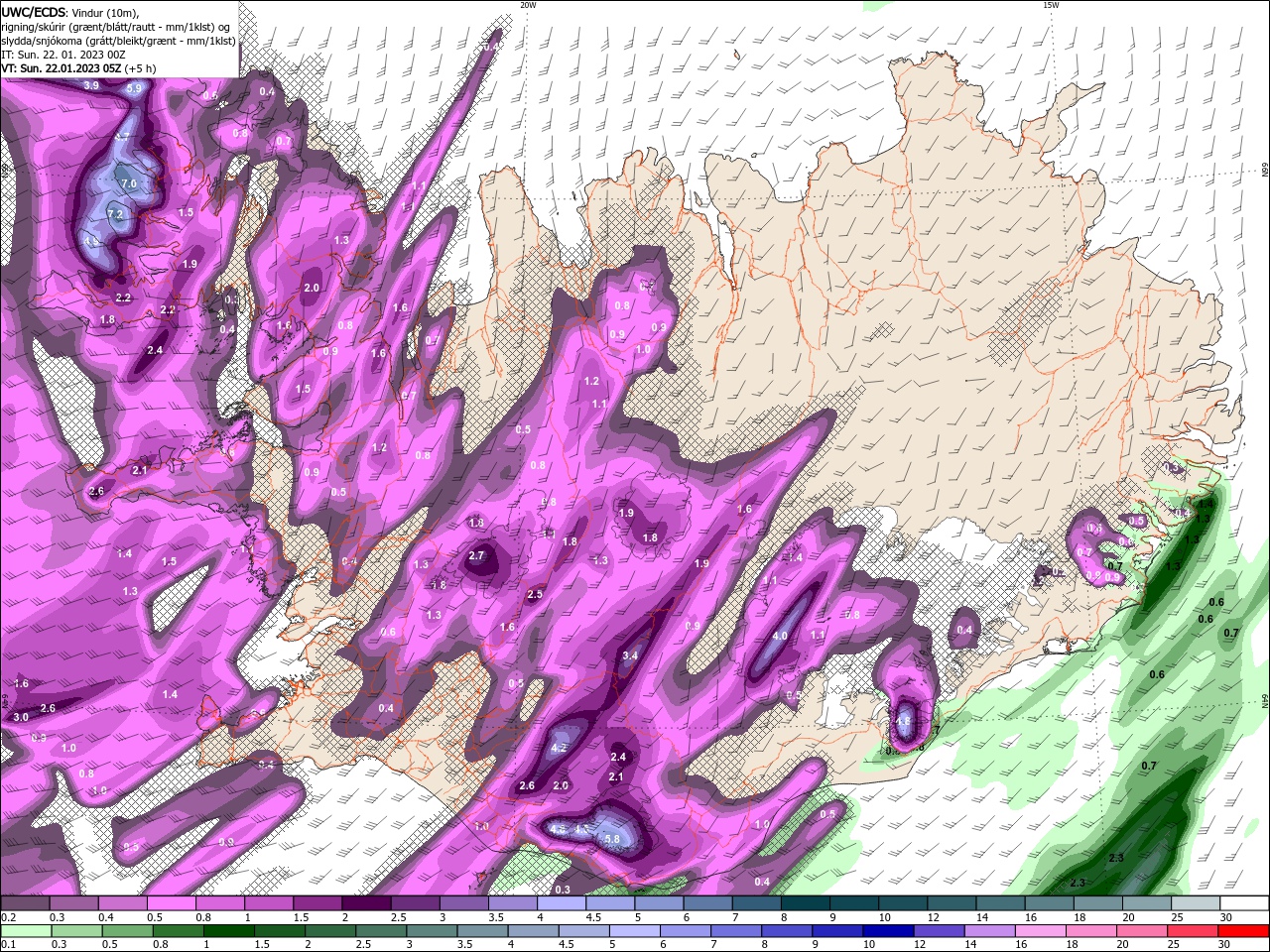Select the "3.4" value on the map
The width and height of the screenshot is (1270, 952).
tap(630, 655)
